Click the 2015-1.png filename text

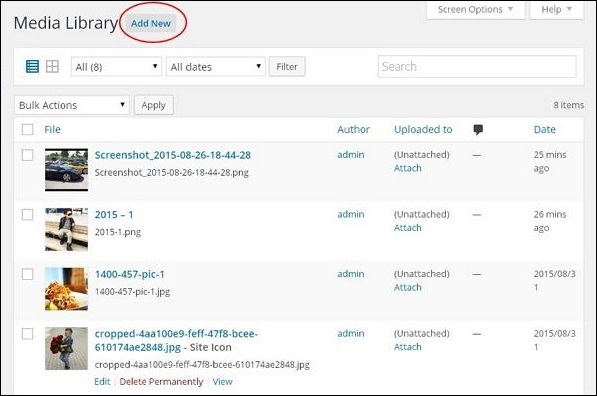click(118, 232)
